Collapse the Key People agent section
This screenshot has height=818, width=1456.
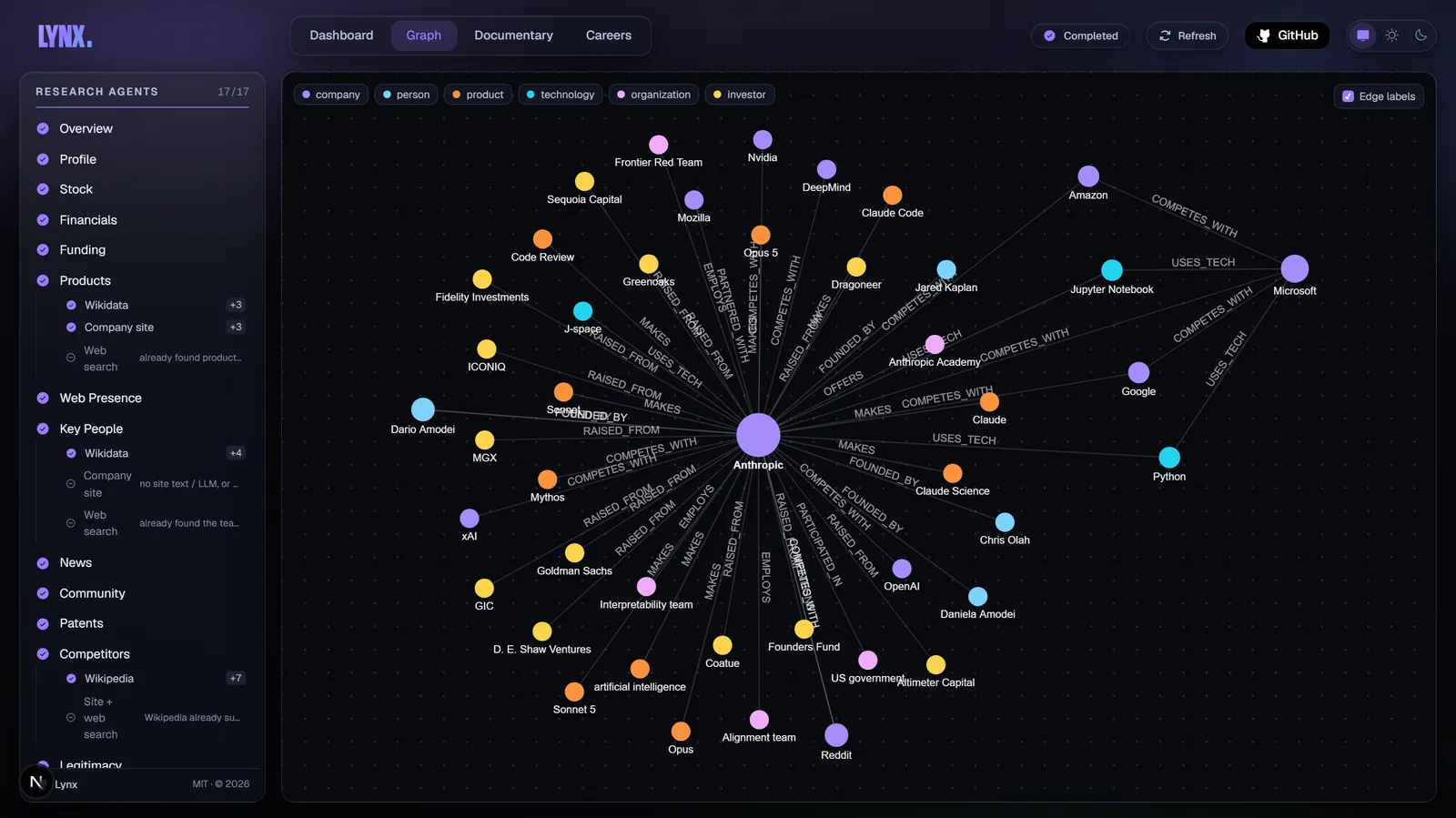[142, 429]
